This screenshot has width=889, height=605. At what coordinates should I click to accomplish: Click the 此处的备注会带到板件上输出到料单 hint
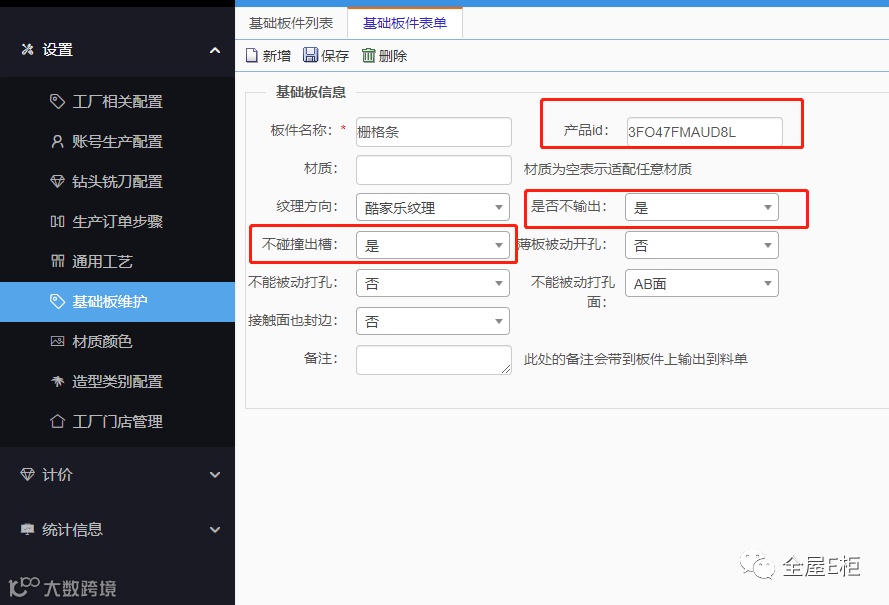point(636,359)
